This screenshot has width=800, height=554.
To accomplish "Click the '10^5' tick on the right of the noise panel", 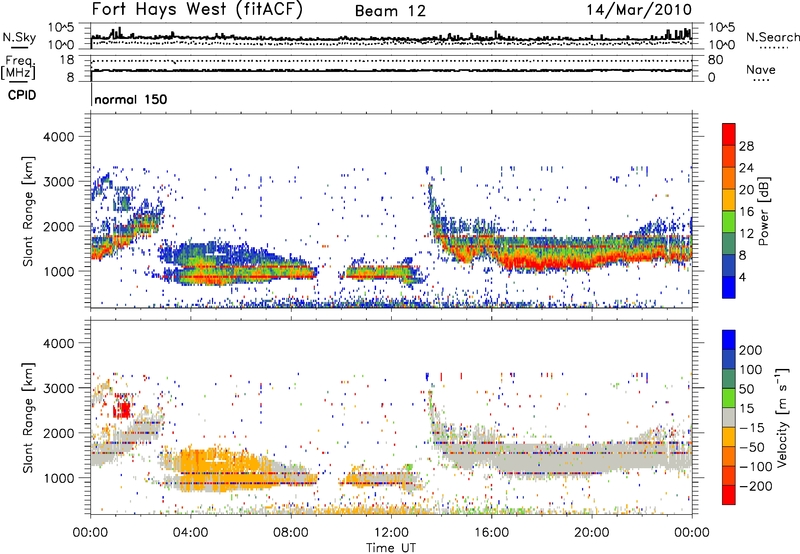I will (722, 28).
